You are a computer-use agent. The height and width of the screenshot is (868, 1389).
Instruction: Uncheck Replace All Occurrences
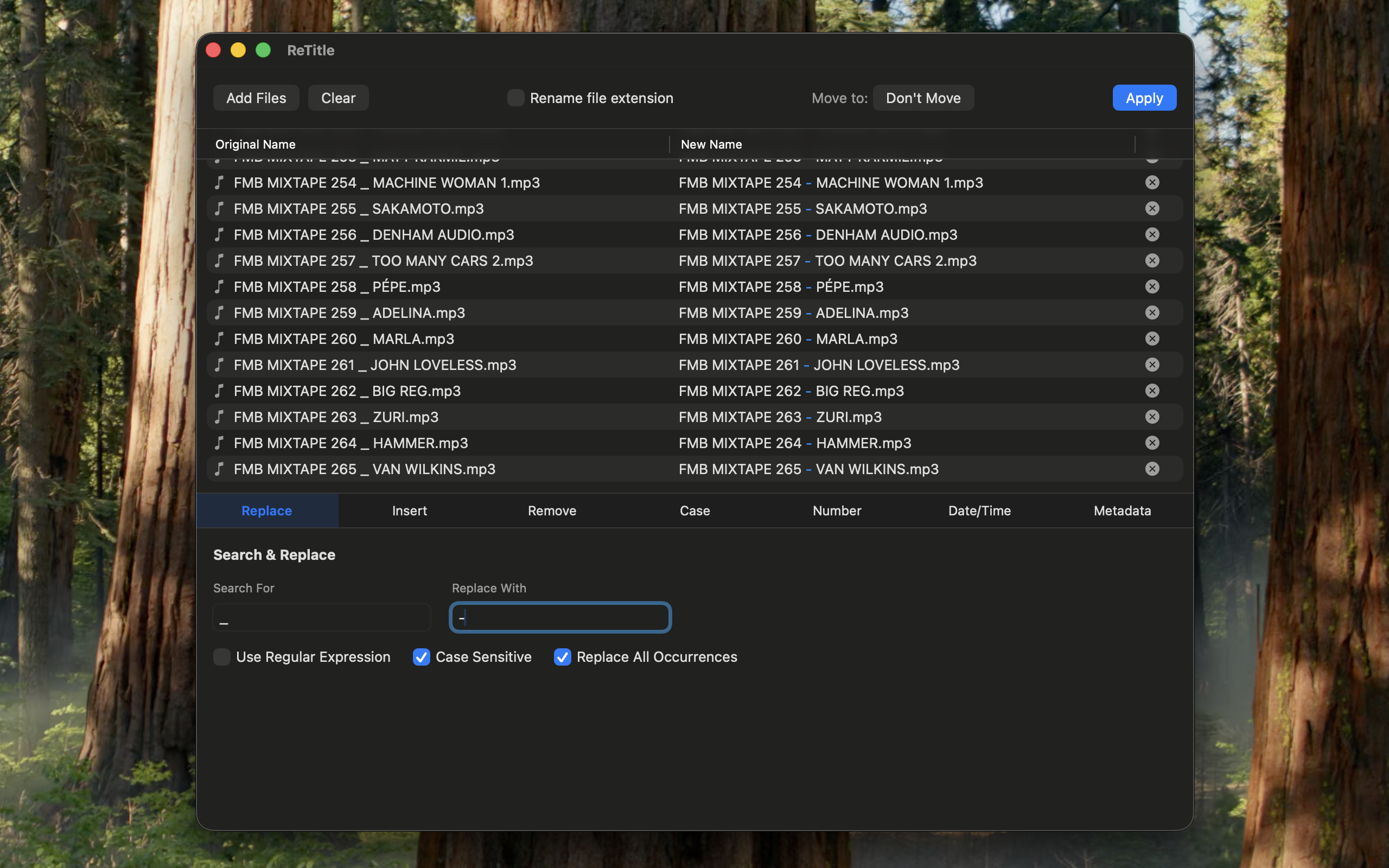[563, 657]
